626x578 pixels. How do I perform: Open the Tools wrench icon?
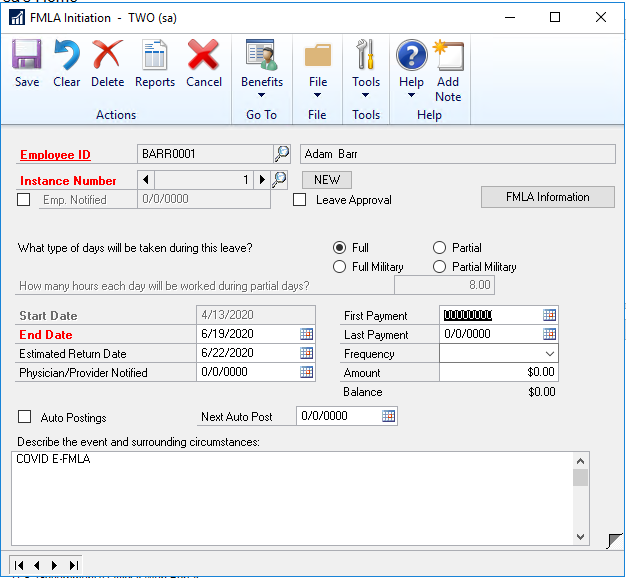[366, 55]
